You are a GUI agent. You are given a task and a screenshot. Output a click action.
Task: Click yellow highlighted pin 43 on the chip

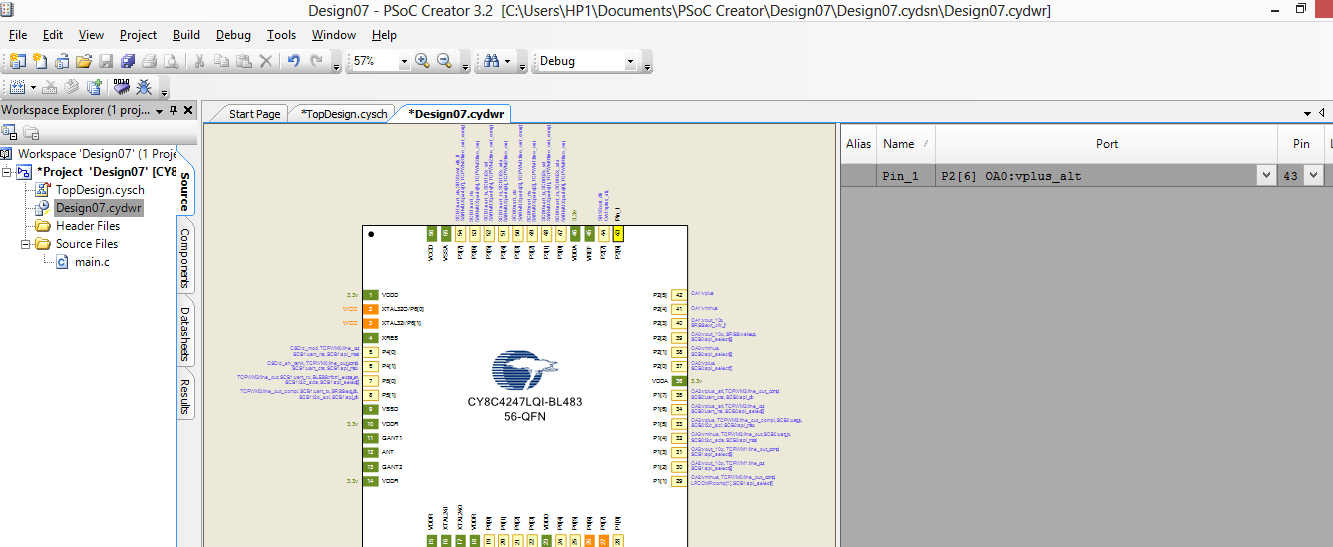pyautogui.click(x=618, y=232)
